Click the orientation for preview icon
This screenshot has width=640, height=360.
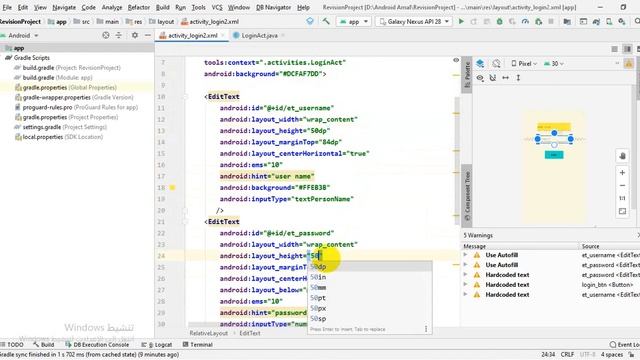click(x=496, y=63)
